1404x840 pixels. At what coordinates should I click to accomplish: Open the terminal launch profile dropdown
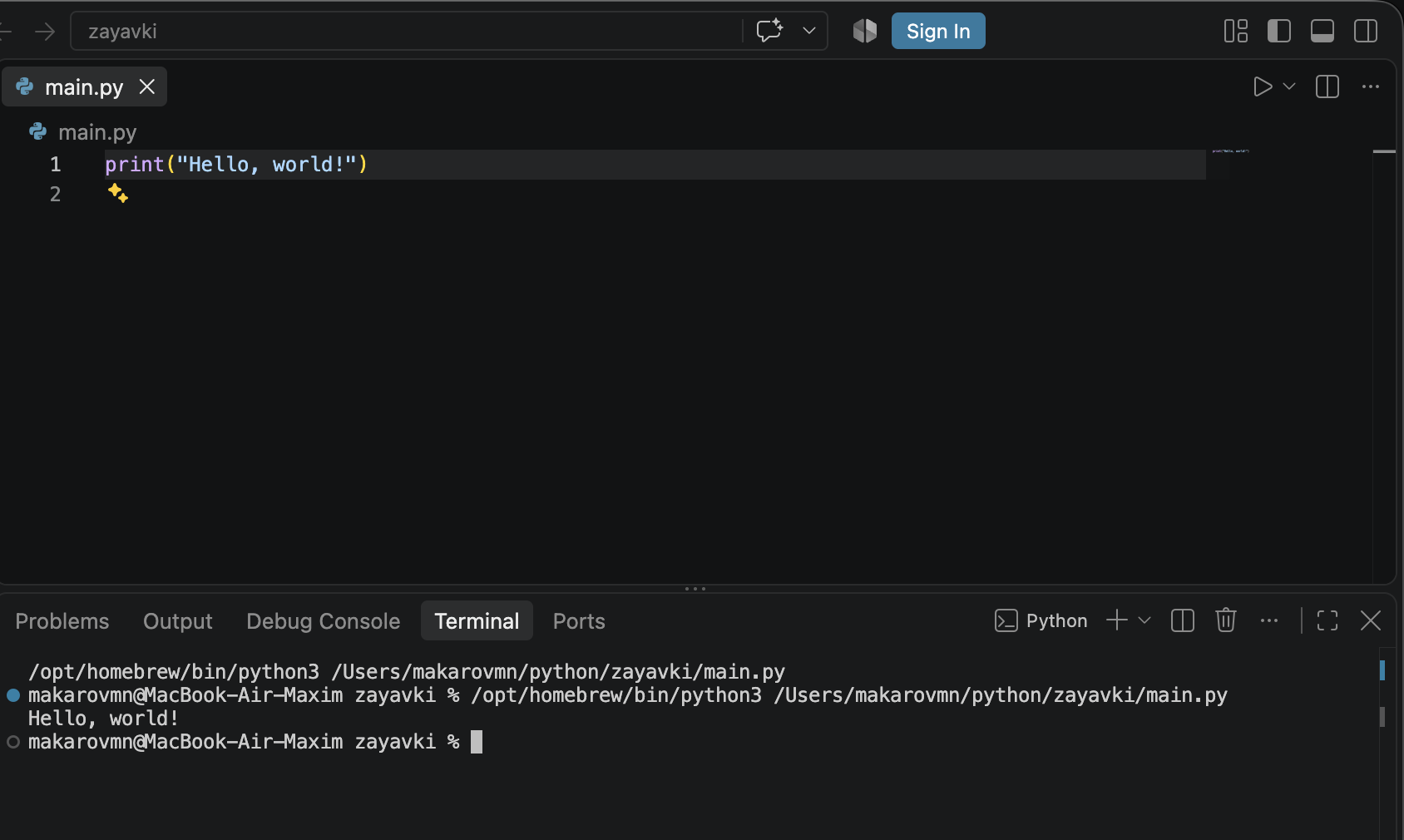click(1144, 620)
